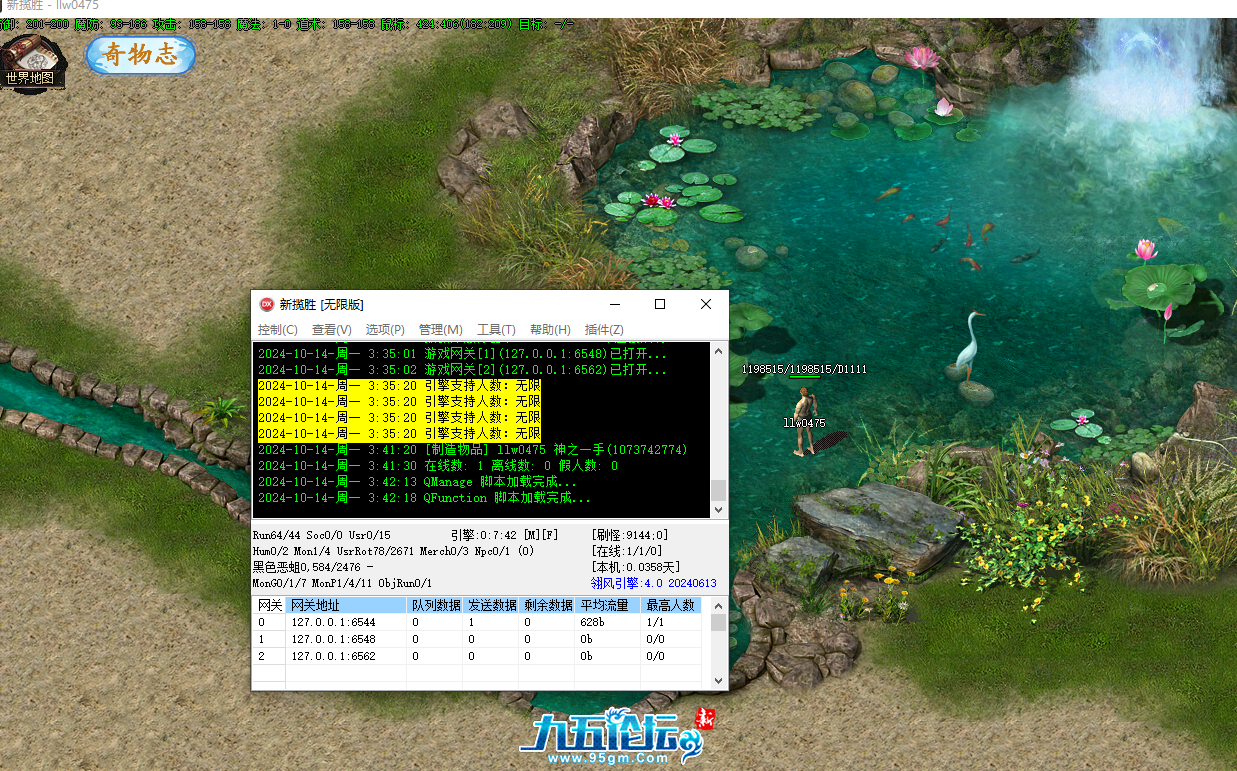This screenshot has width=1237, height=771.
Task: Minimize the 新揽胜 server window
Action: (613, 304)
